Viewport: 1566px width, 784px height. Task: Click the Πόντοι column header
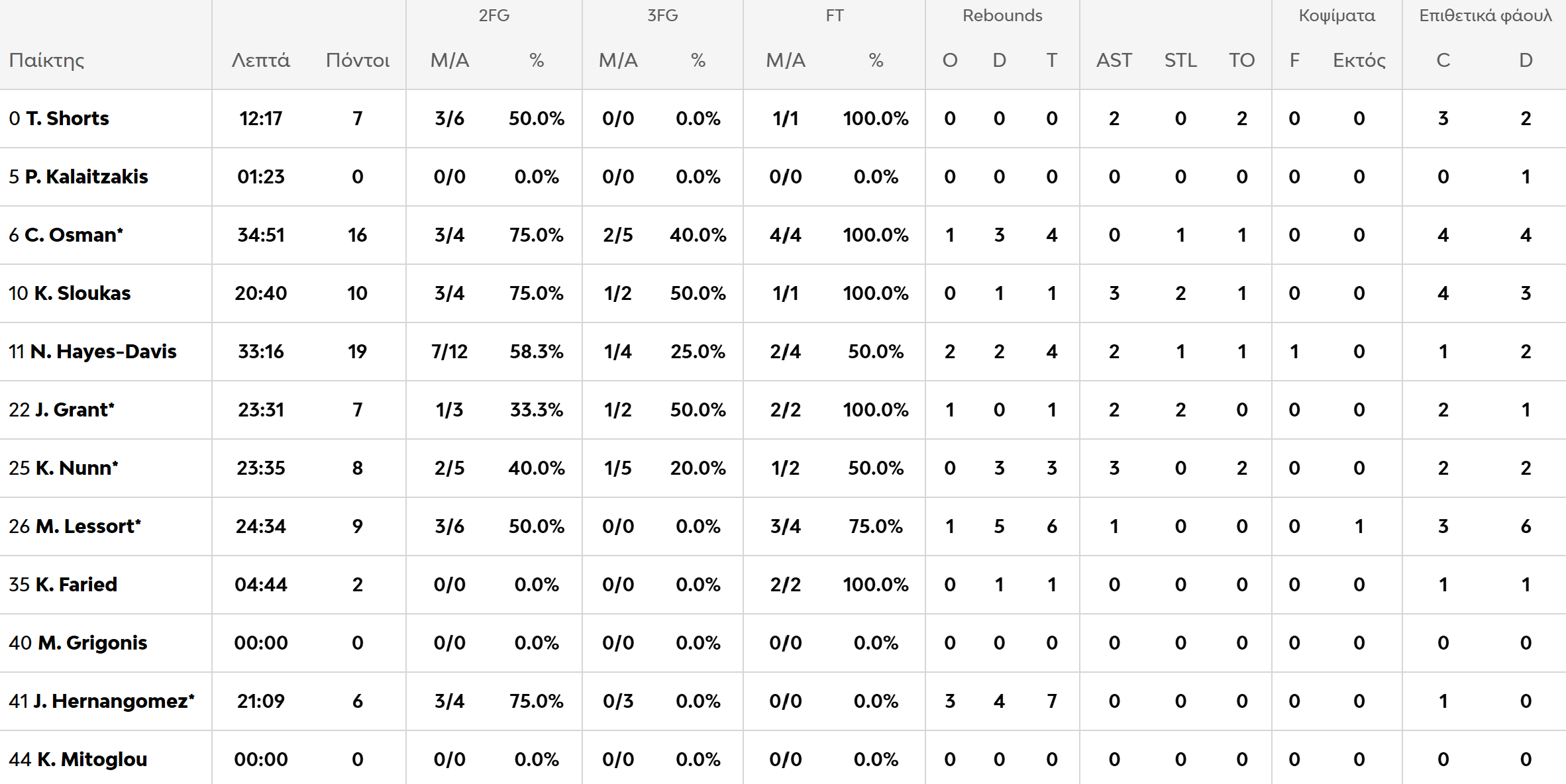[357, 60]
